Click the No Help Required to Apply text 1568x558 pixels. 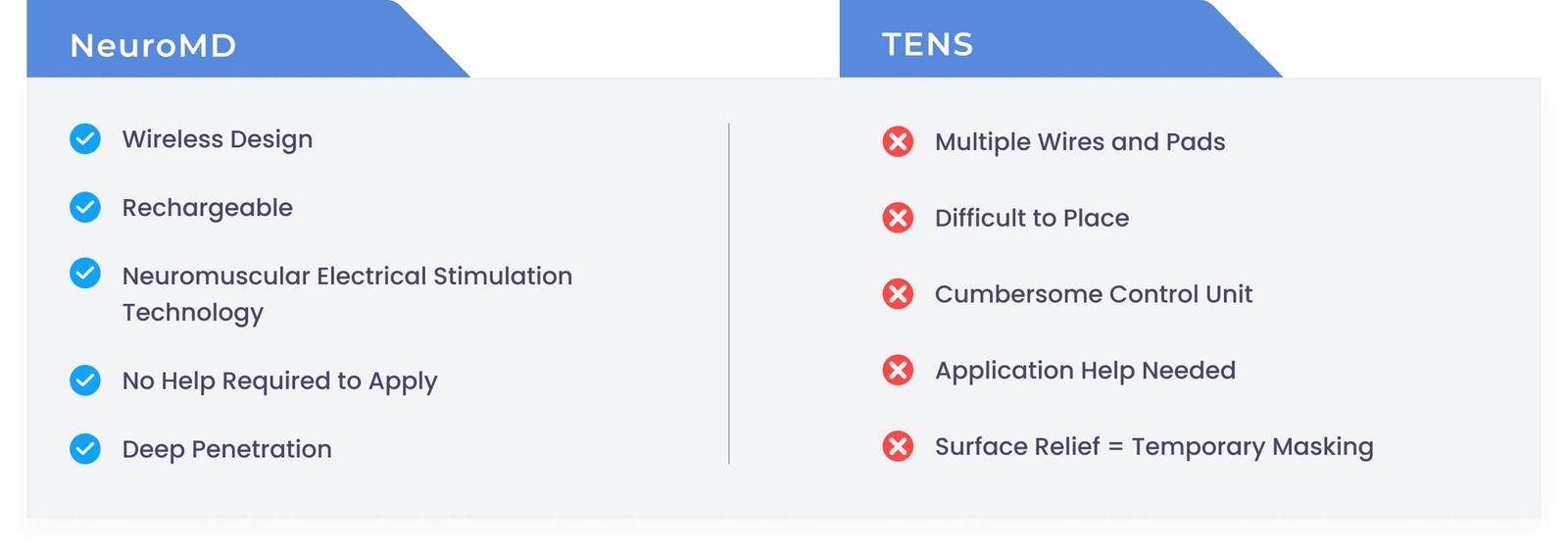coord(280,380)
